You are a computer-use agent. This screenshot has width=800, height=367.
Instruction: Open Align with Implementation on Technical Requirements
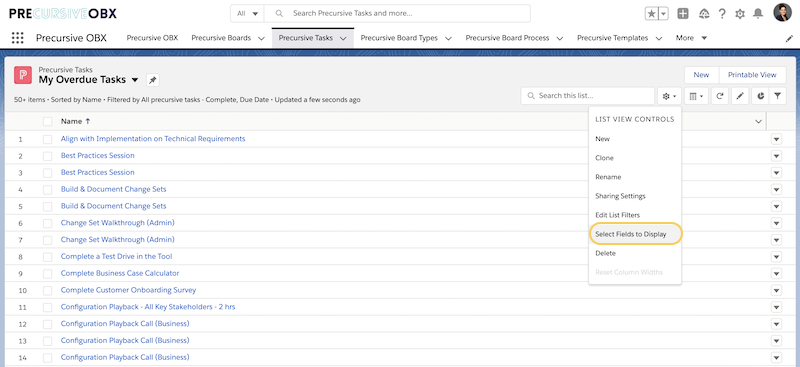(153, 139)
